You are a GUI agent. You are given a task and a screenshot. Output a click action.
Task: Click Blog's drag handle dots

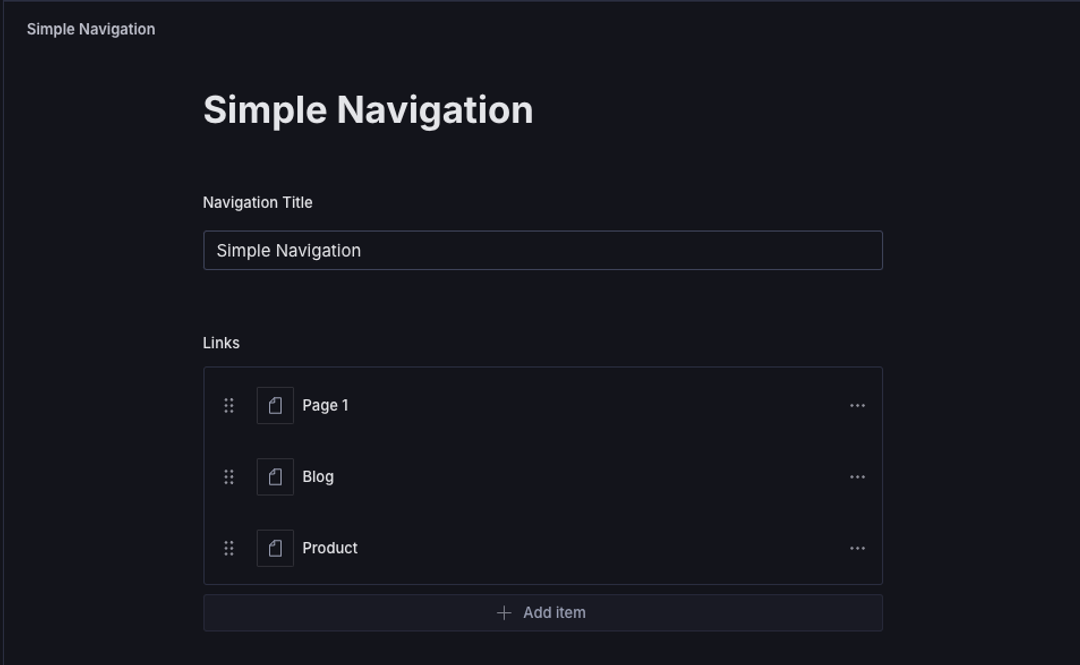coord(228,476)
